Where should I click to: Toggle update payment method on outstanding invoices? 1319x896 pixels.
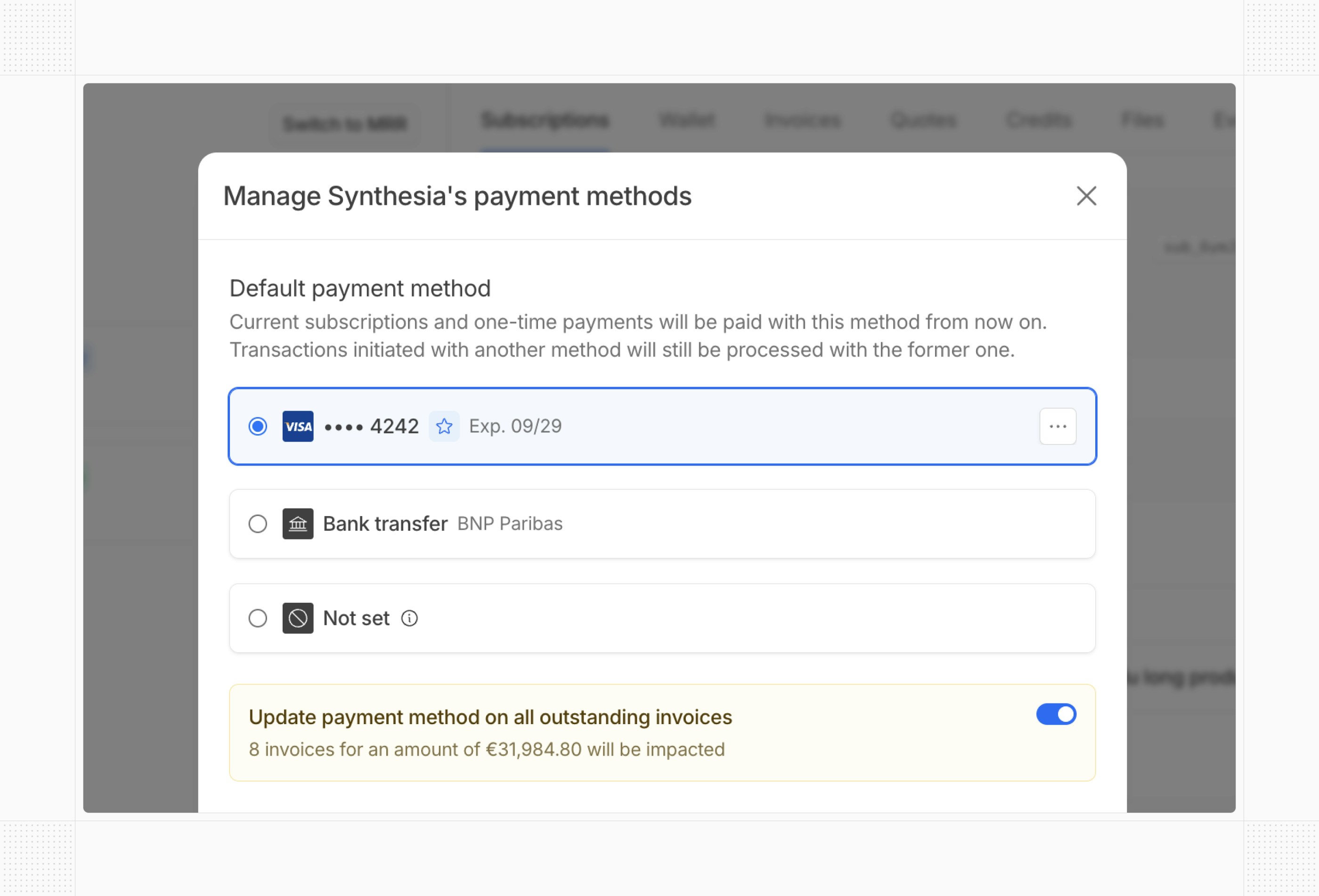click(x=1056, y=714)
